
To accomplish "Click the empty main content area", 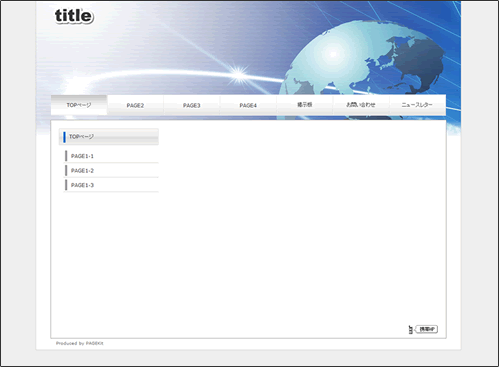I will click(x=302, y=227).
